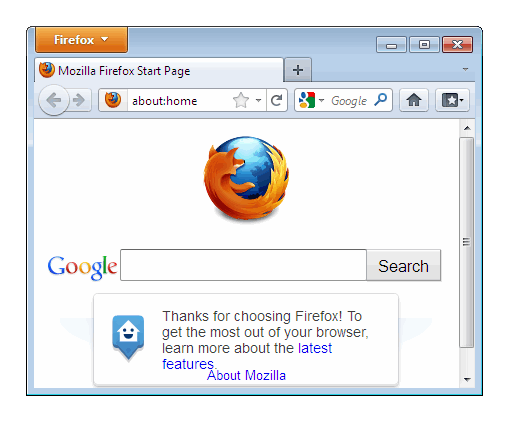Bookmark this page with the star icon
Screen dimensions: 509x422
[241, 100]
